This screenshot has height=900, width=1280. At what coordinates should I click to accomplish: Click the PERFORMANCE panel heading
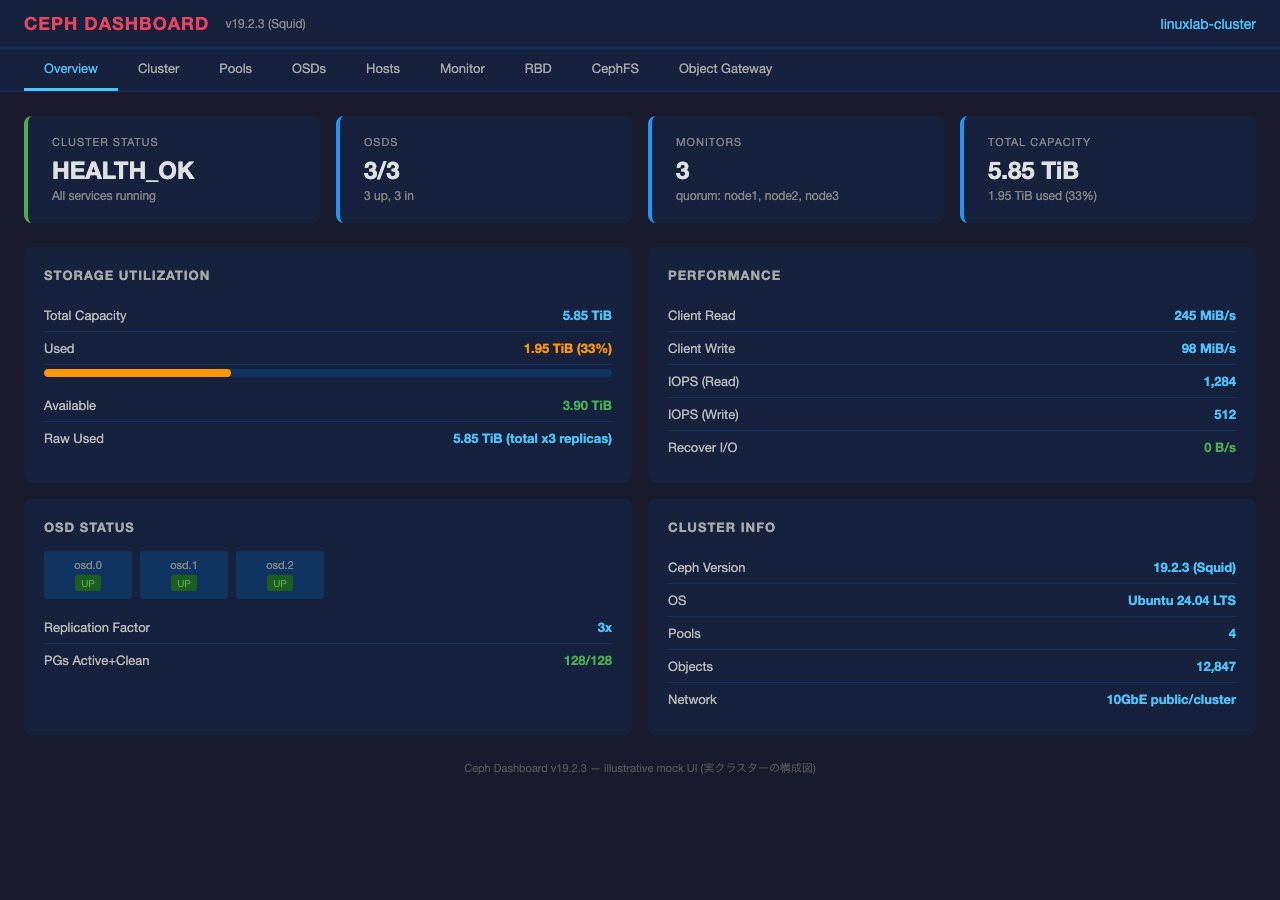(724, 275)
